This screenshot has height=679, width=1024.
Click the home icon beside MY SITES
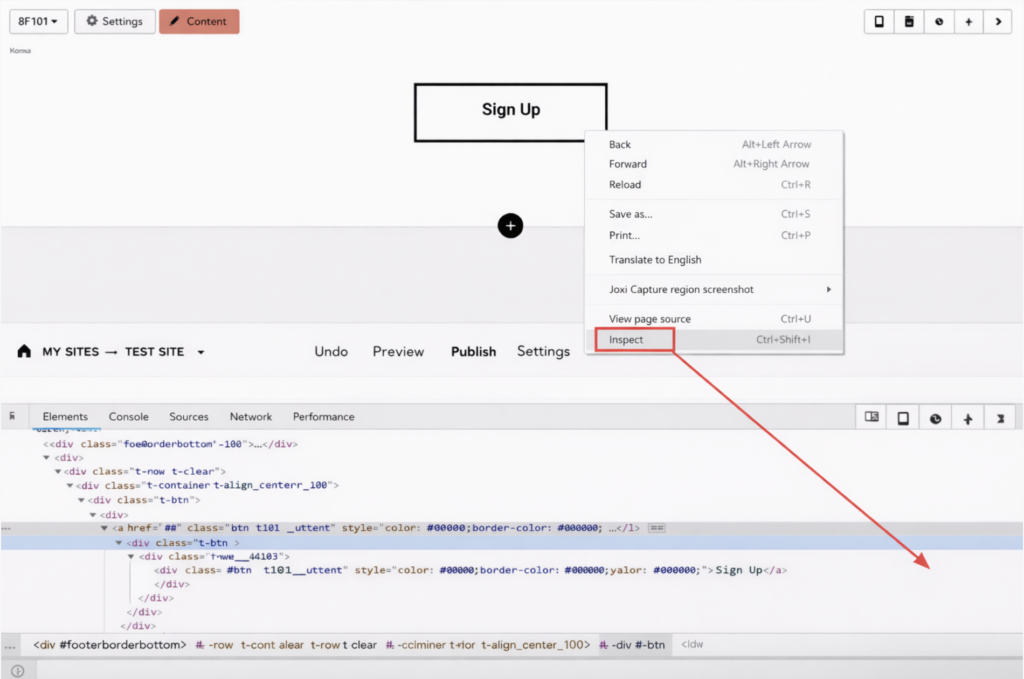[24, 352]
